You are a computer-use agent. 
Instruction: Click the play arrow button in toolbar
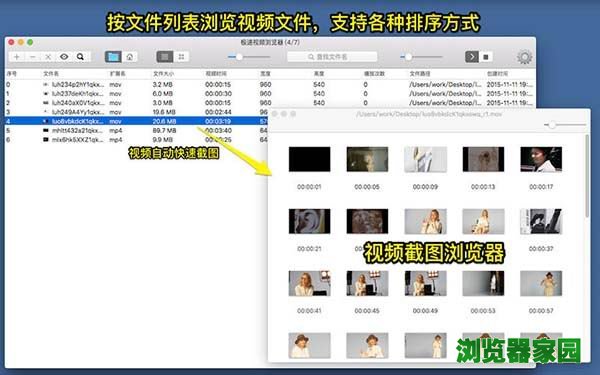472,57
